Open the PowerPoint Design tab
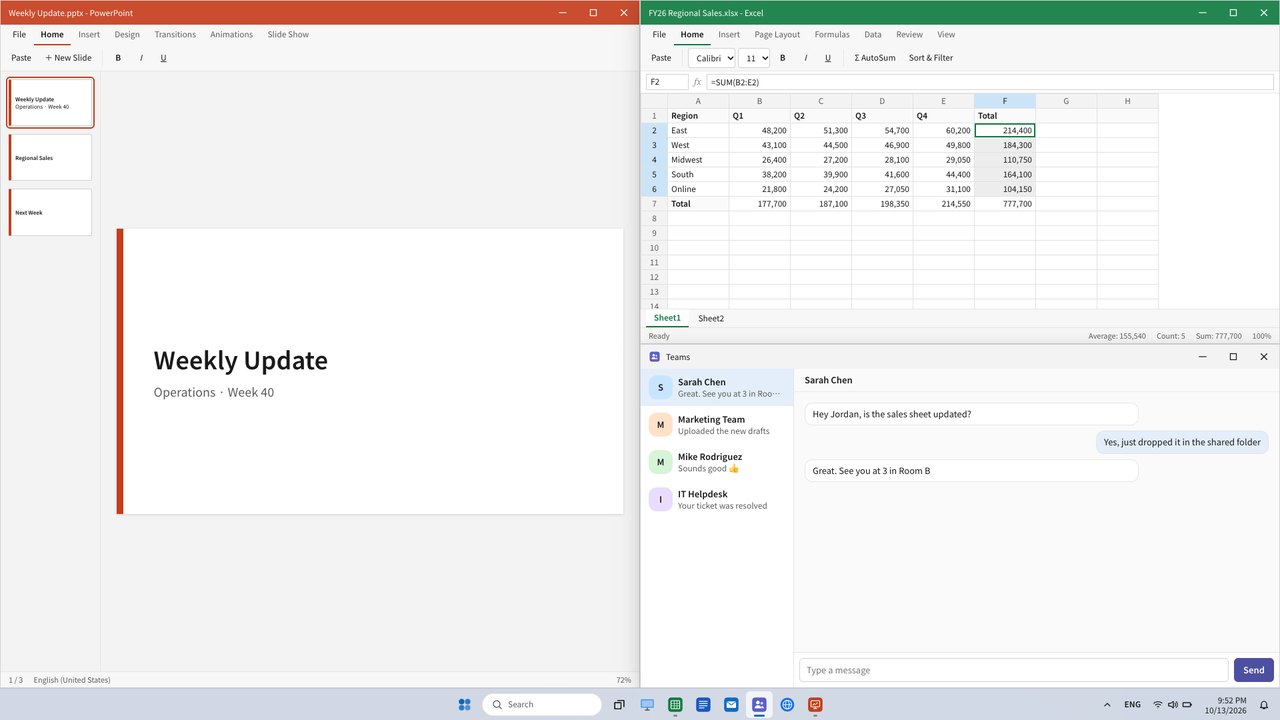This screenshot has width=1280, height=720. click(127, 34)
